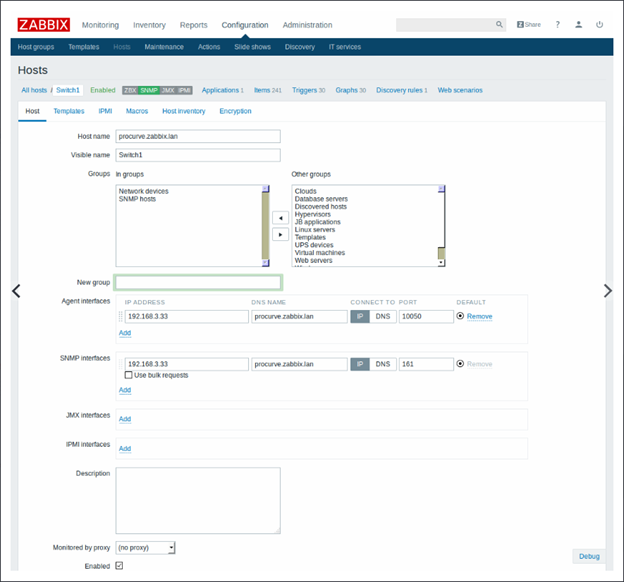Add a JMX interface
The height and width of the screenshot is (582, 624).
[x=125, y=419]
